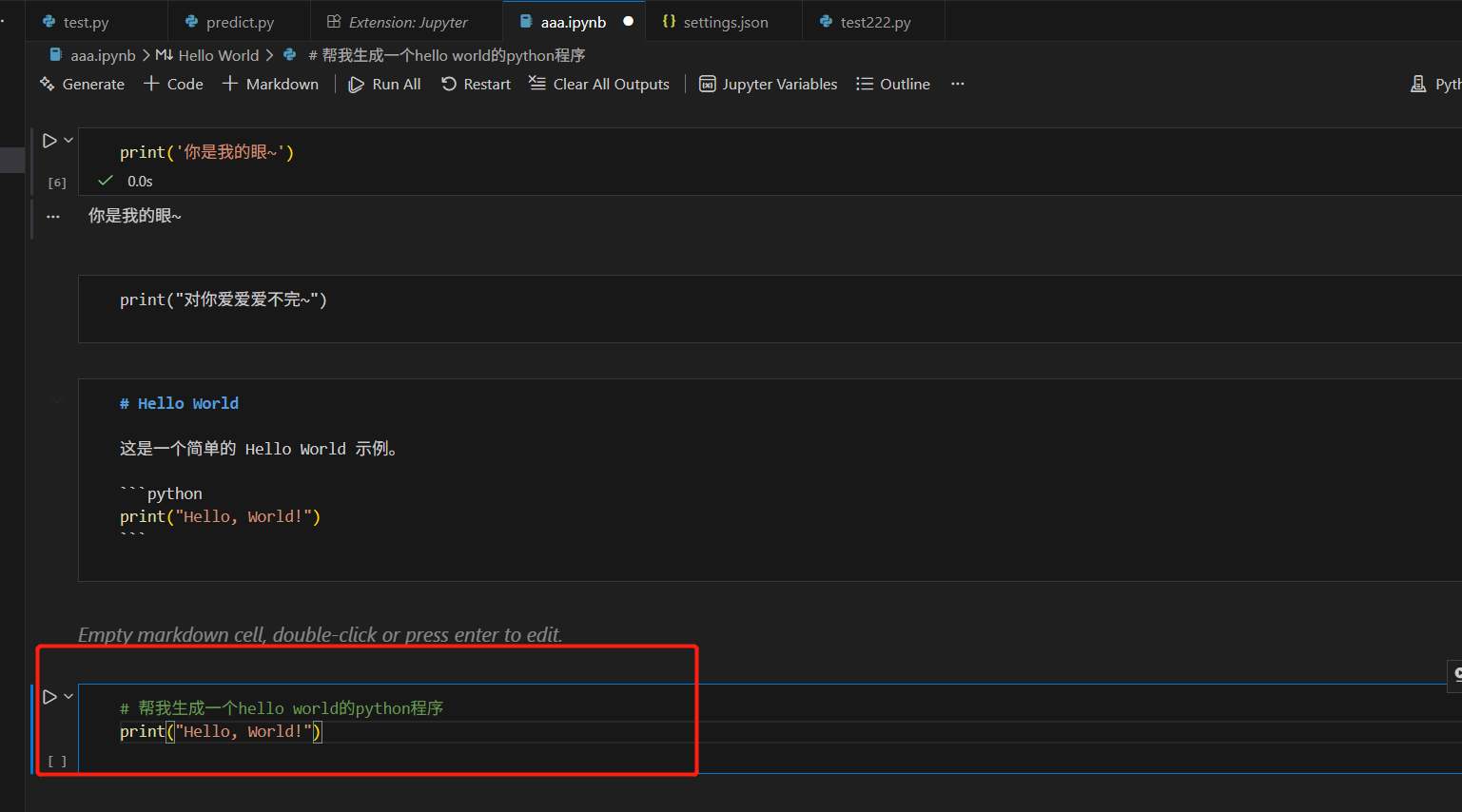
Task: Open run options for the '你是我的眼~' cell
Action: pos(68,141)
